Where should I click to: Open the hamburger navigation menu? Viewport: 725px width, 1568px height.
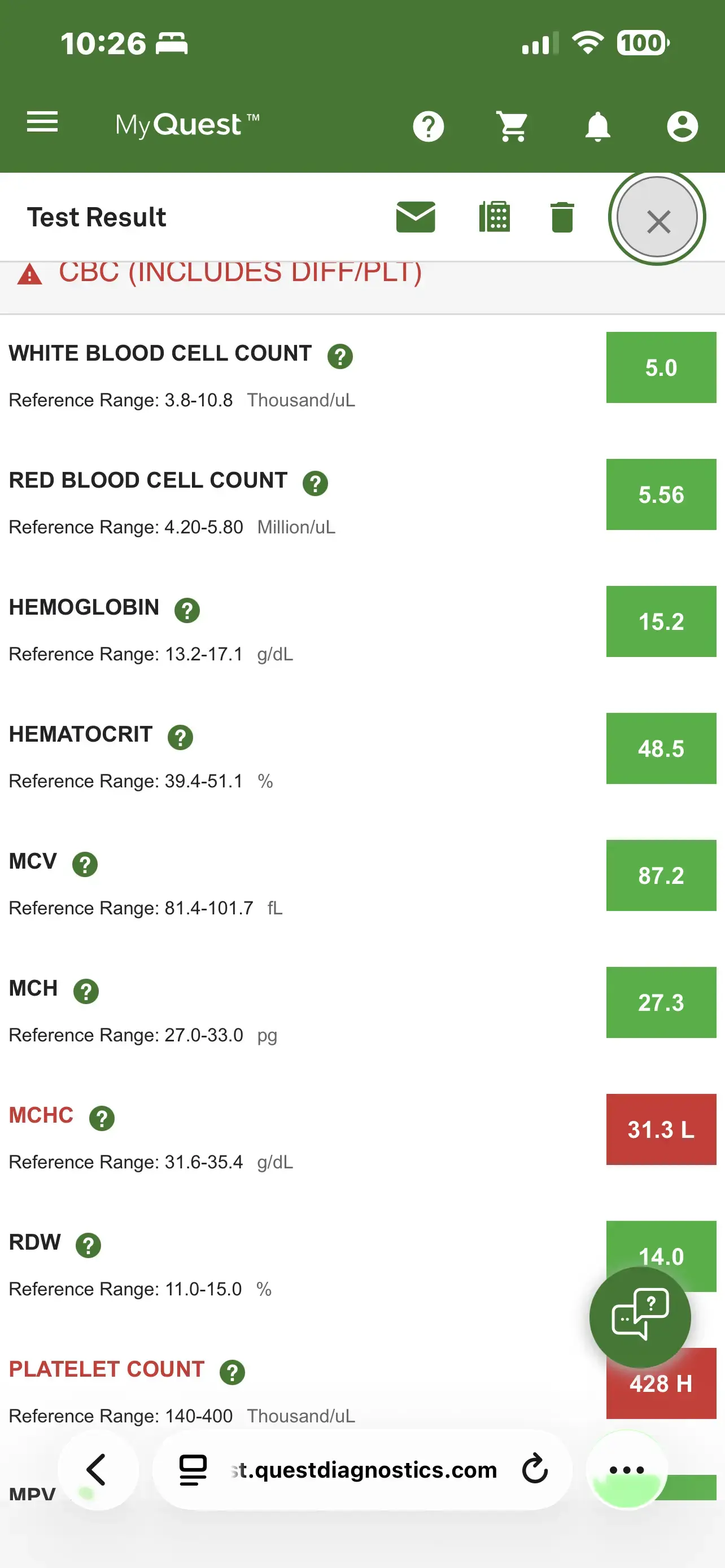[x=42, y=122]
